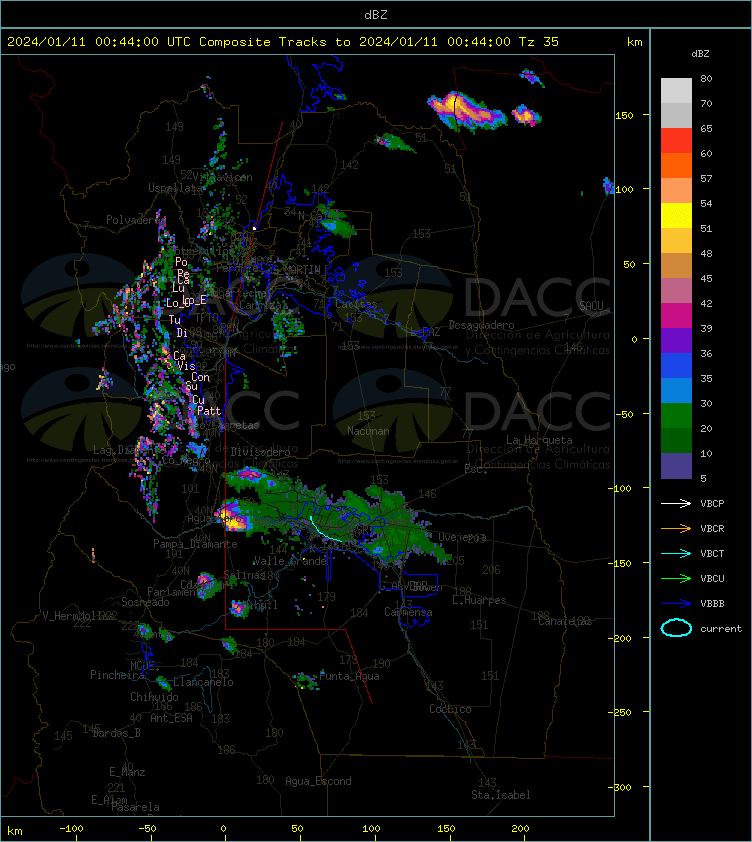Image resolution: width=752 pixels, height=842 pixels.
Task: Click the -100 tick on the bottom axis
Action: coord(71,828)
